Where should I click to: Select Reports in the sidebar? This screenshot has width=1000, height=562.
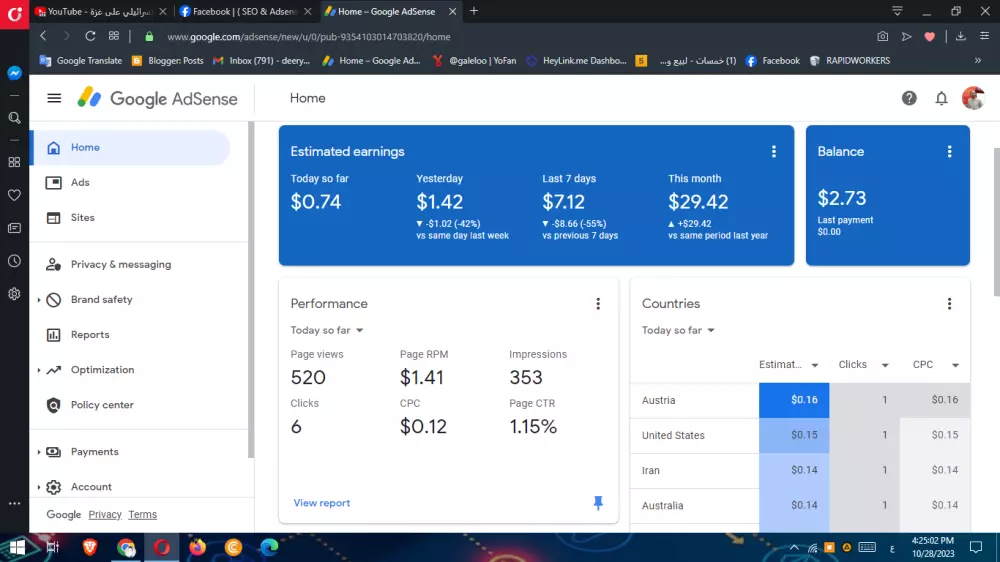pos(90,335)
